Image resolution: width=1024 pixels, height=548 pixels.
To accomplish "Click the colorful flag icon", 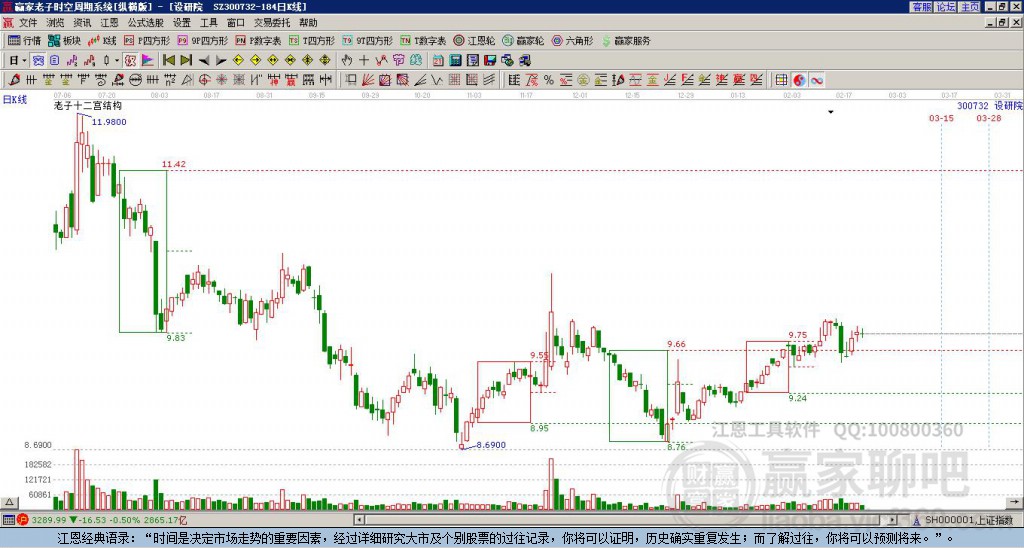I will pyautogui.click(x=148, y=61).
